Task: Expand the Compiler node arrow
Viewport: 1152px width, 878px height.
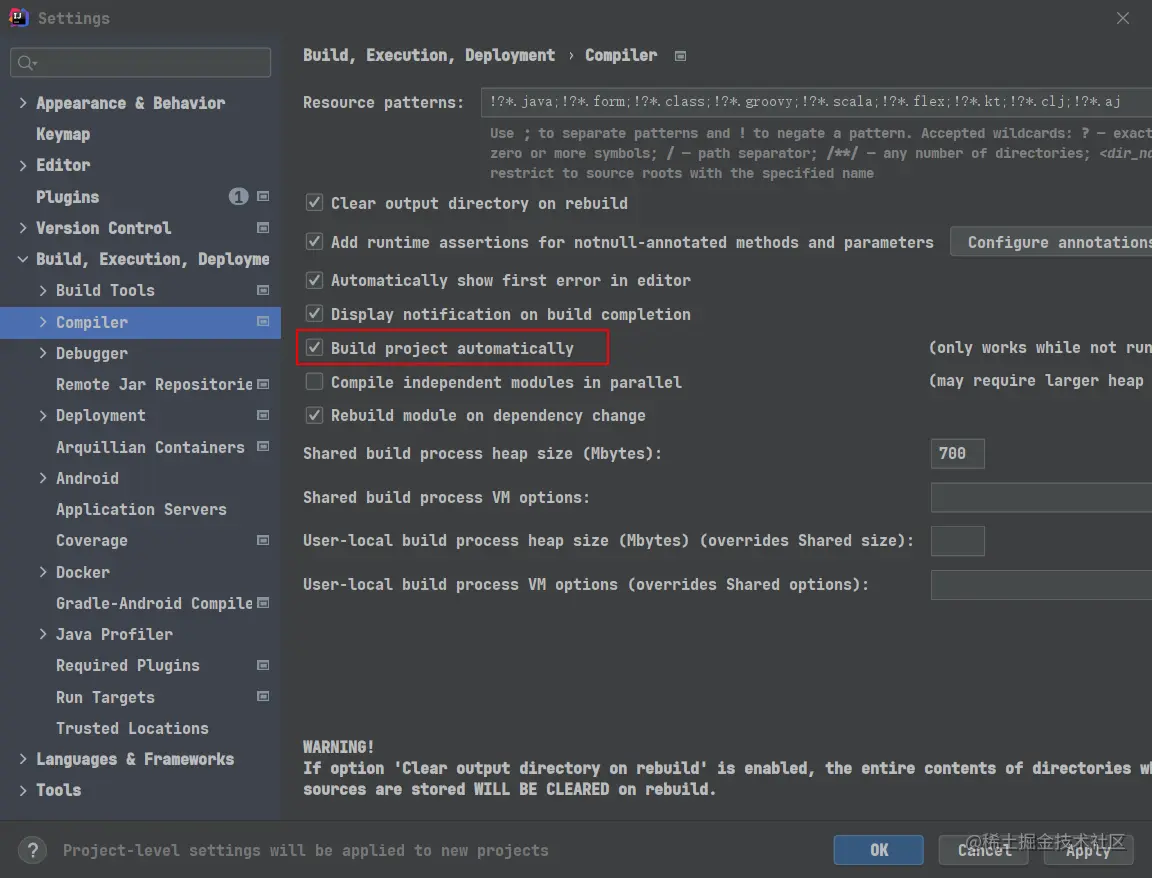Action: click(x=43, y=322)
